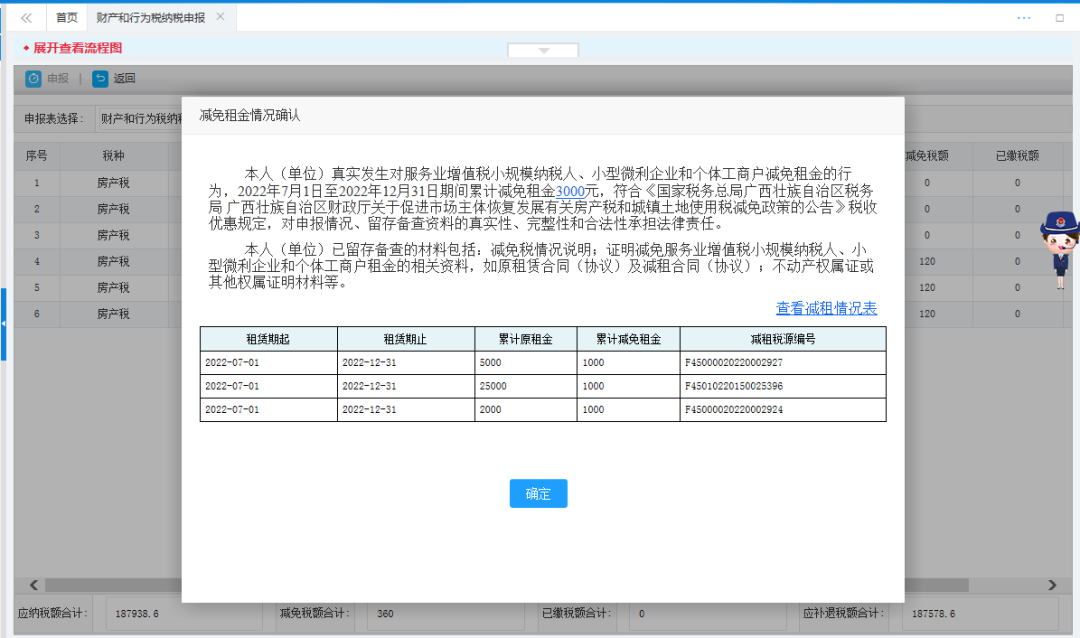
Task: Switch to the 首页 tab
Action: [66, 18]
